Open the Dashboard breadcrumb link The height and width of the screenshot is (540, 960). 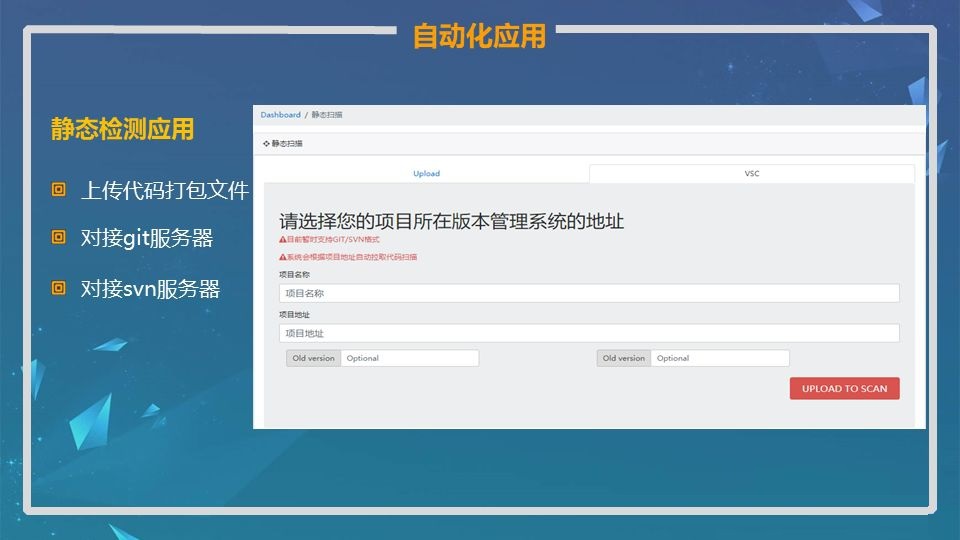pos(280,115)
